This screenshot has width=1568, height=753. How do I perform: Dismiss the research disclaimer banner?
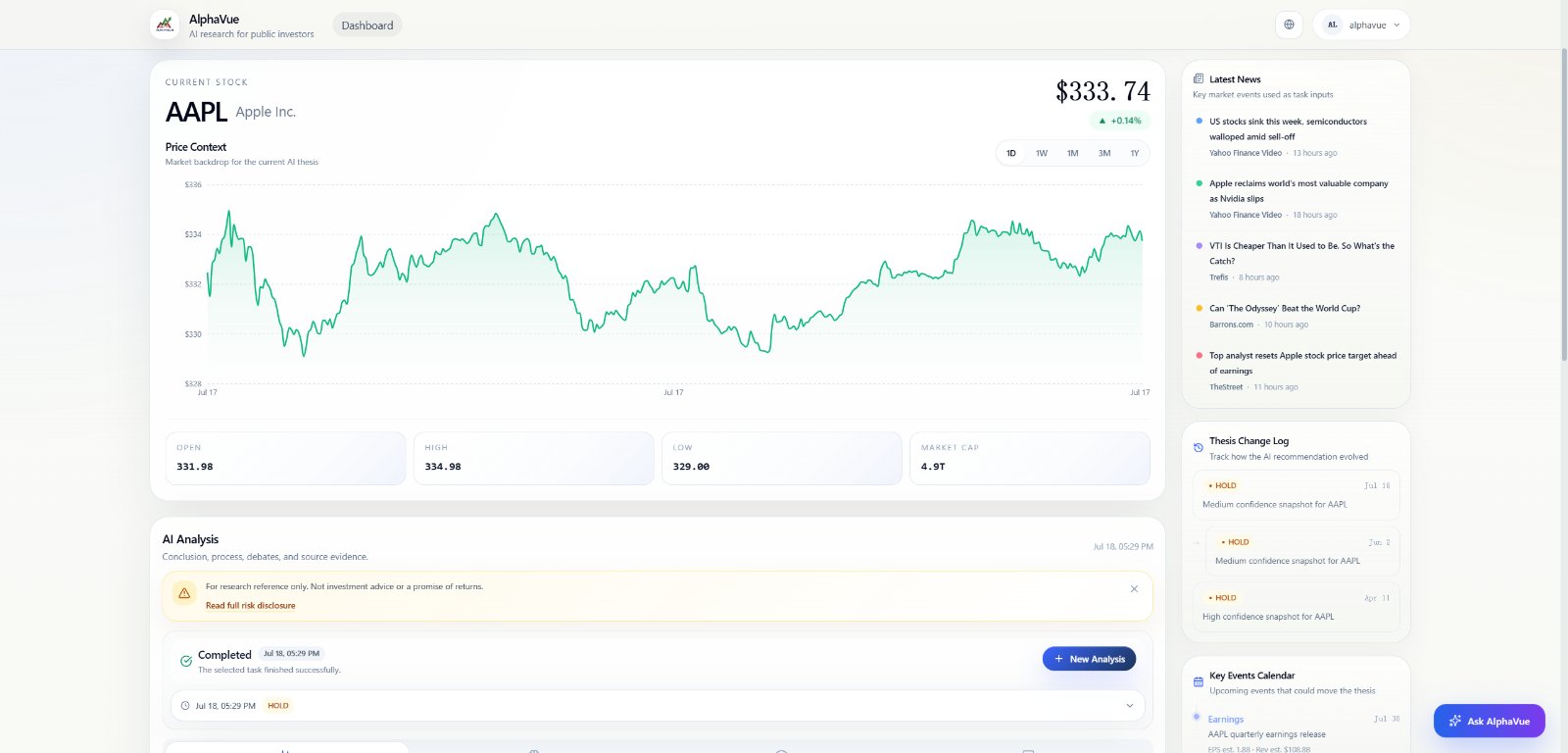pyautogui.click(x=1134, y=589)
